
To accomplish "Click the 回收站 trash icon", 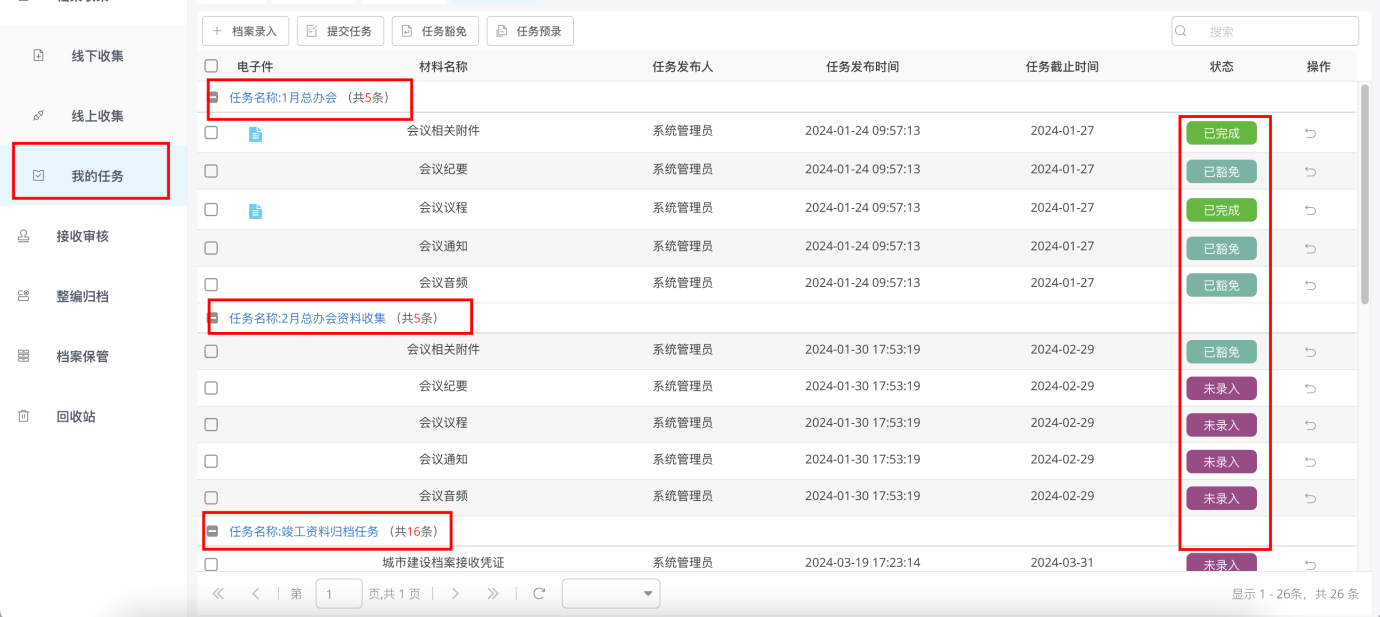I will click(24, 416).
